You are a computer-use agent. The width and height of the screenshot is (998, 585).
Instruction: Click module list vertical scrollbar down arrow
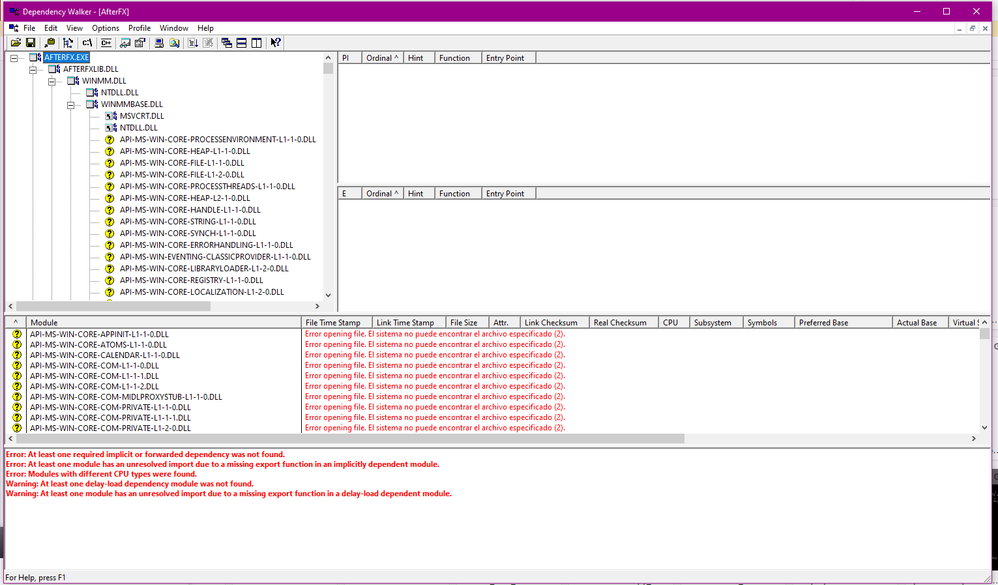(x=985, y=428)
